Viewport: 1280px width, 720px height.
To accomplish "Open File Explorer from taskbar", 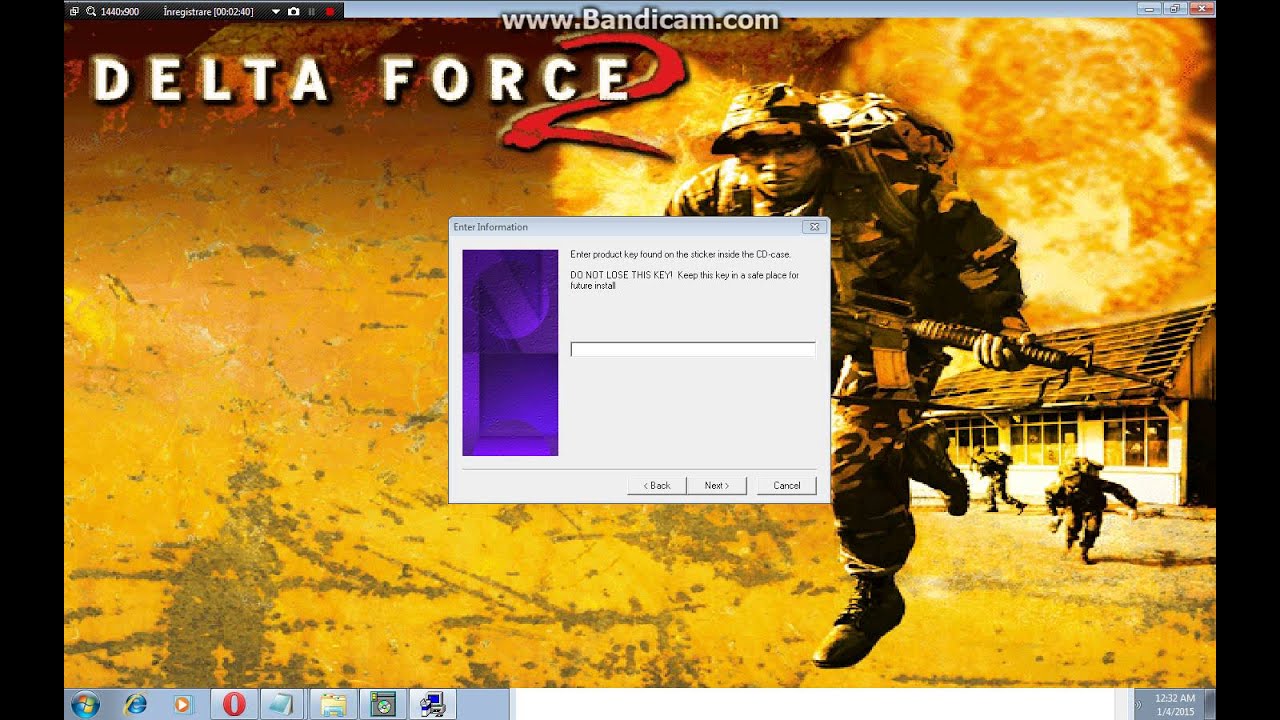I will [x=333, y=704].
